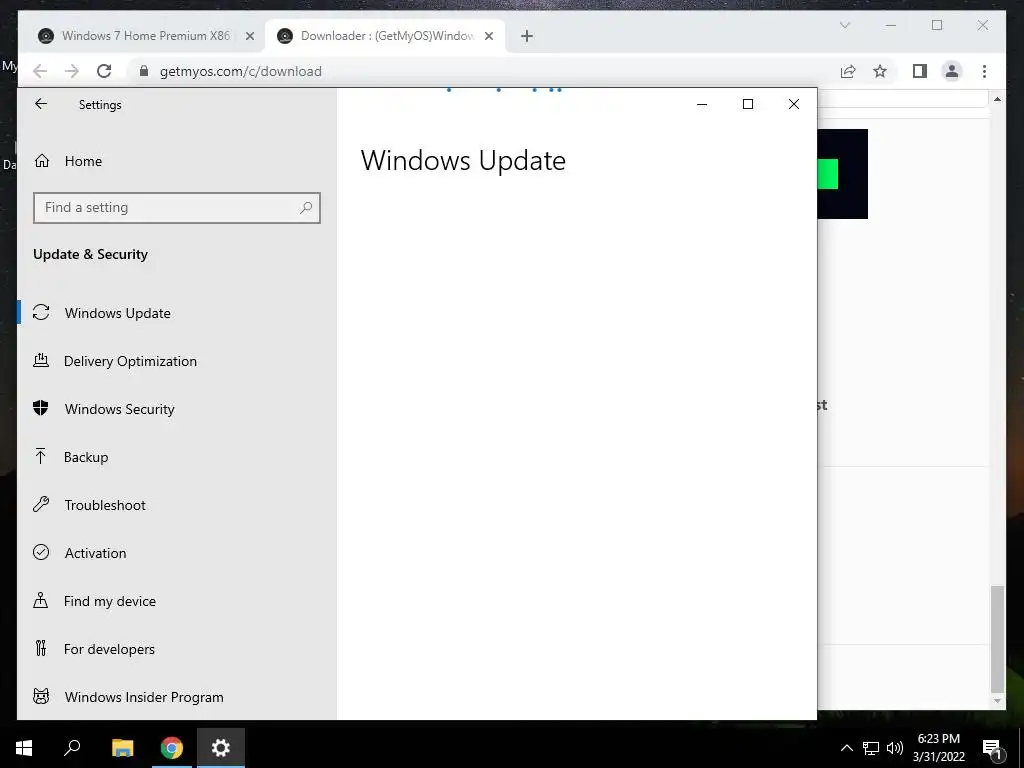Open Activation settings
Image resolution: width=1024 pixels, height=768 pixels.
coord(176,553)
